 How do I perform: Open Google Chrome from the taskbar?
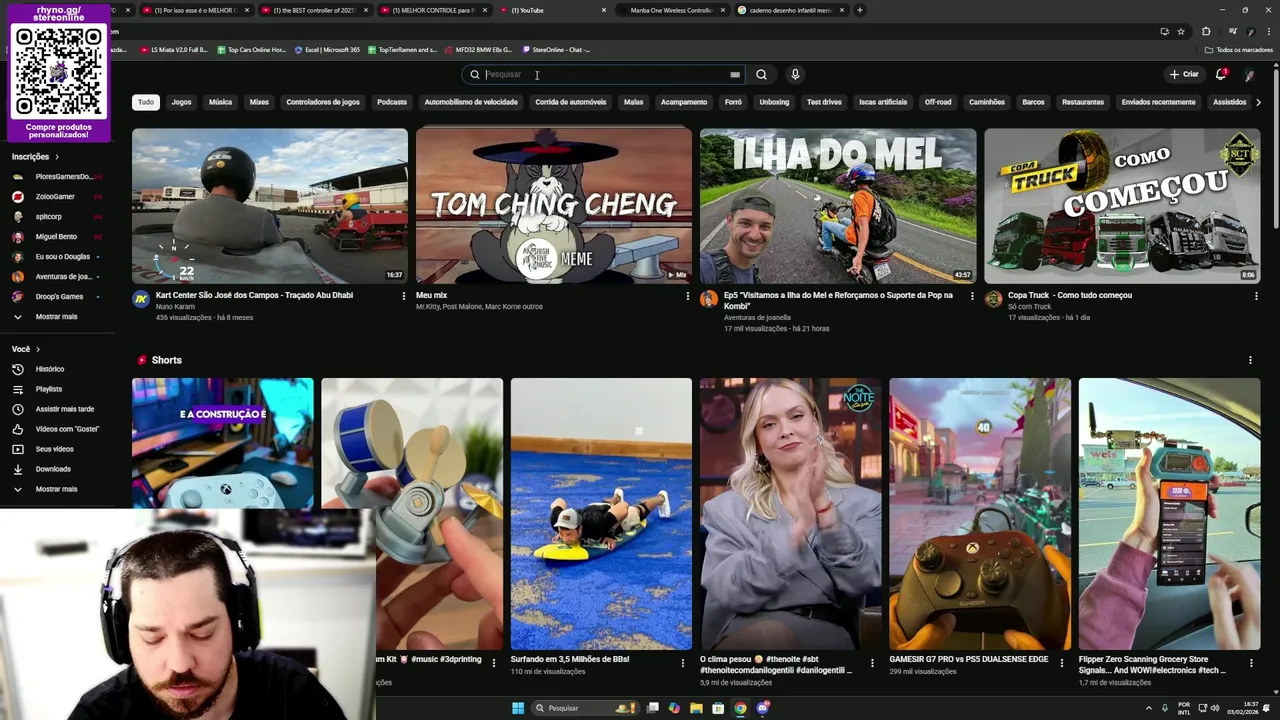[x=740, y=708]
